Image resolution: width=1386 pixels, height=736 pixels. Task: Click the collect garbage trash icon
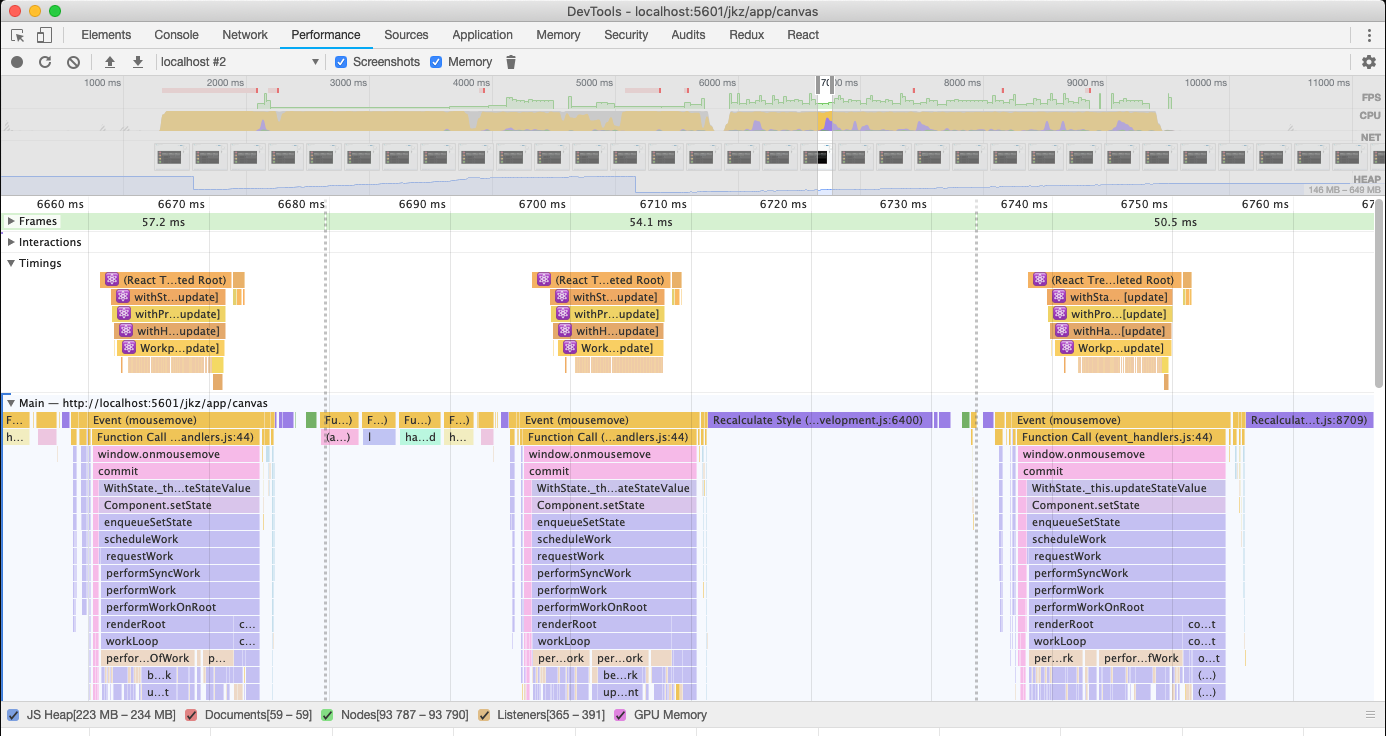tap(511, 62)
